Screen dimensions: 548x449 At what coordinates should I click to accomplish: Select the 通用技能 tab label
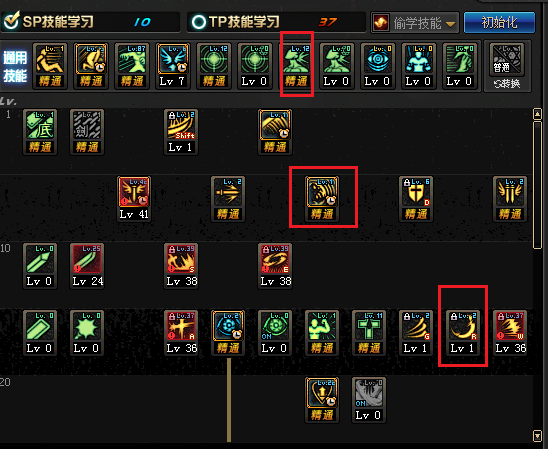pos(15,66)
